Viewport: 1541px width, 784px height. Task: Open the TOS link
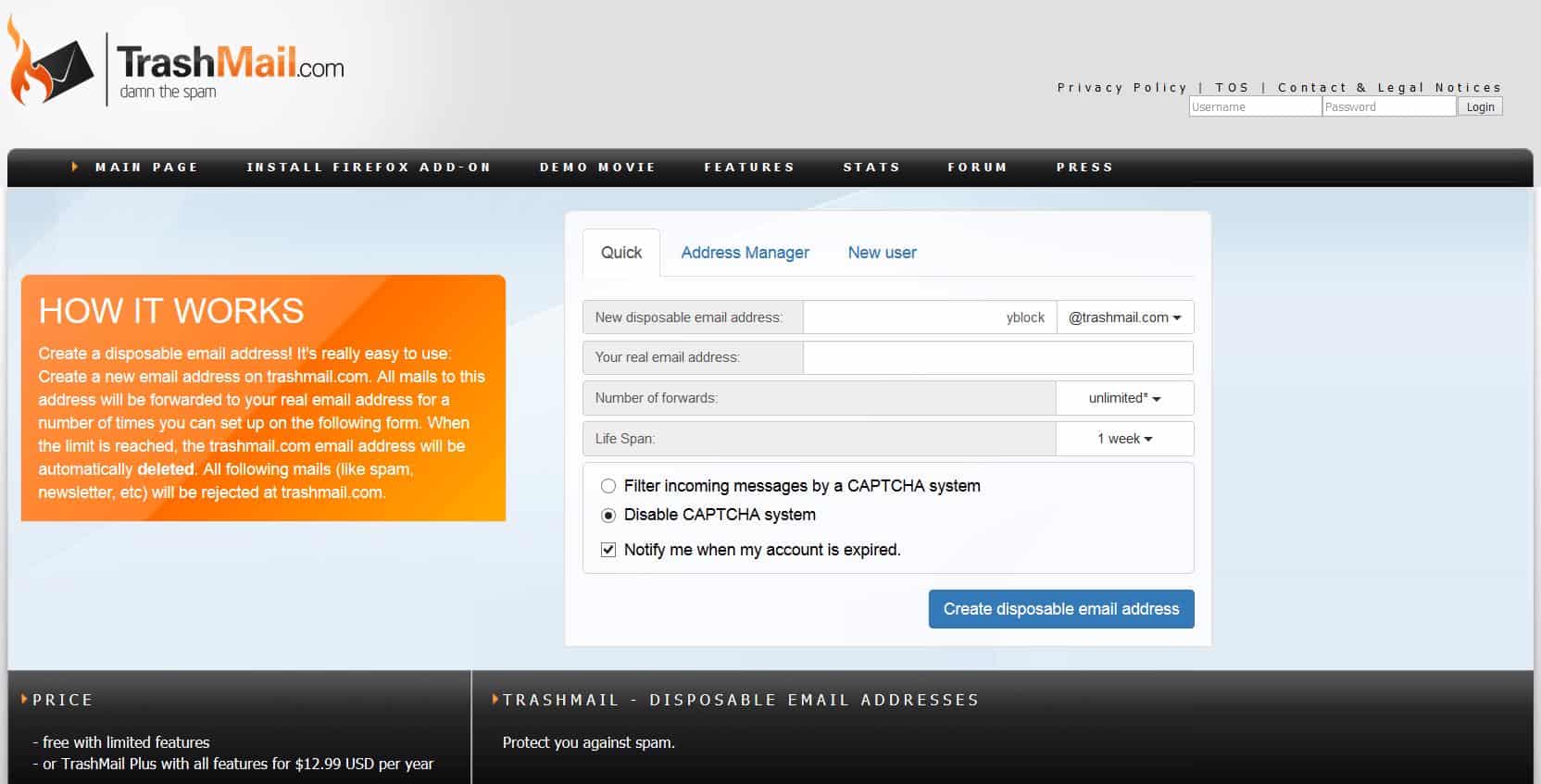pyautogui.click(x=1232, y=88)
